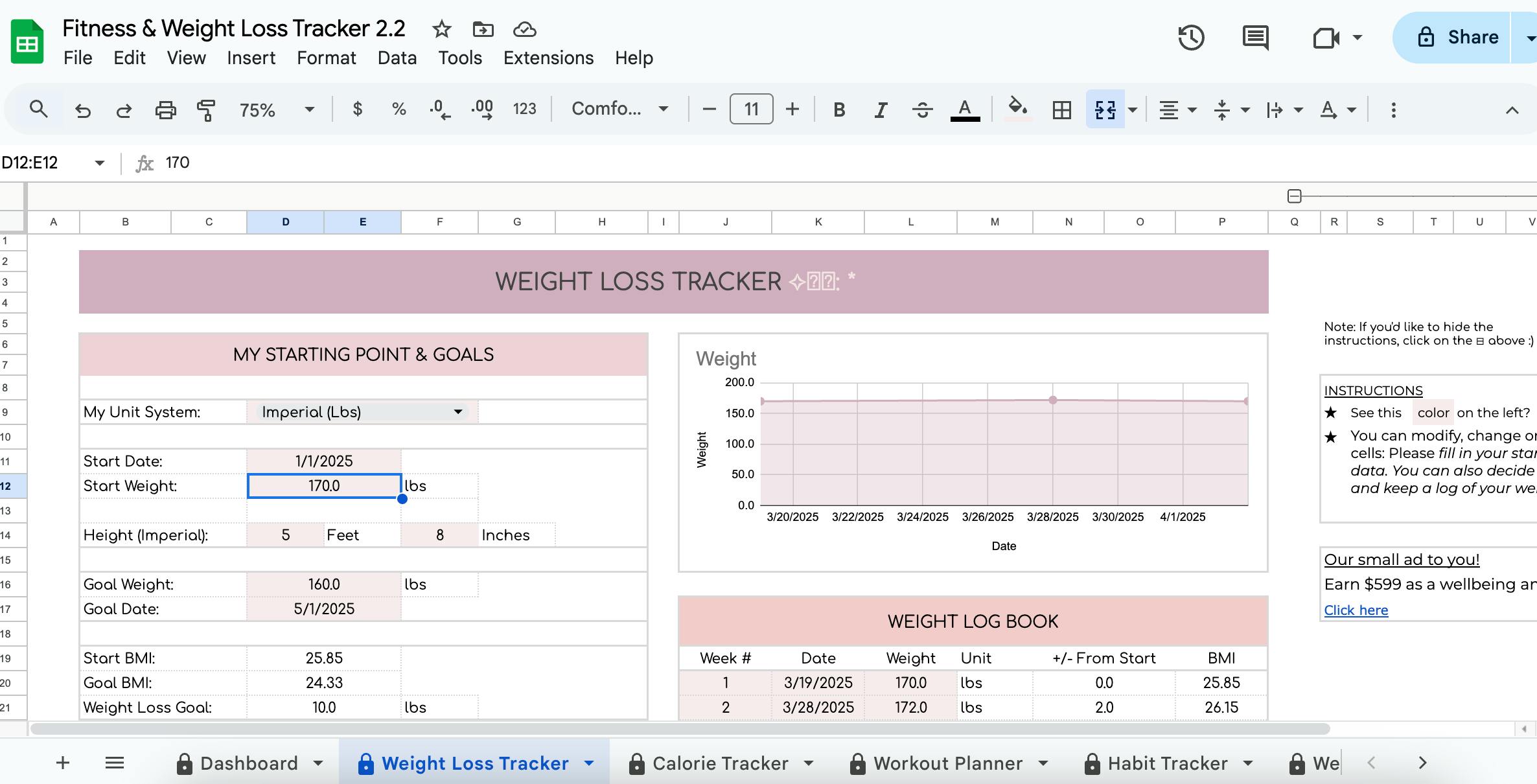Open version history clock icon
The height and width of the screenshot is (784, 1537).
click(1191, 38)
